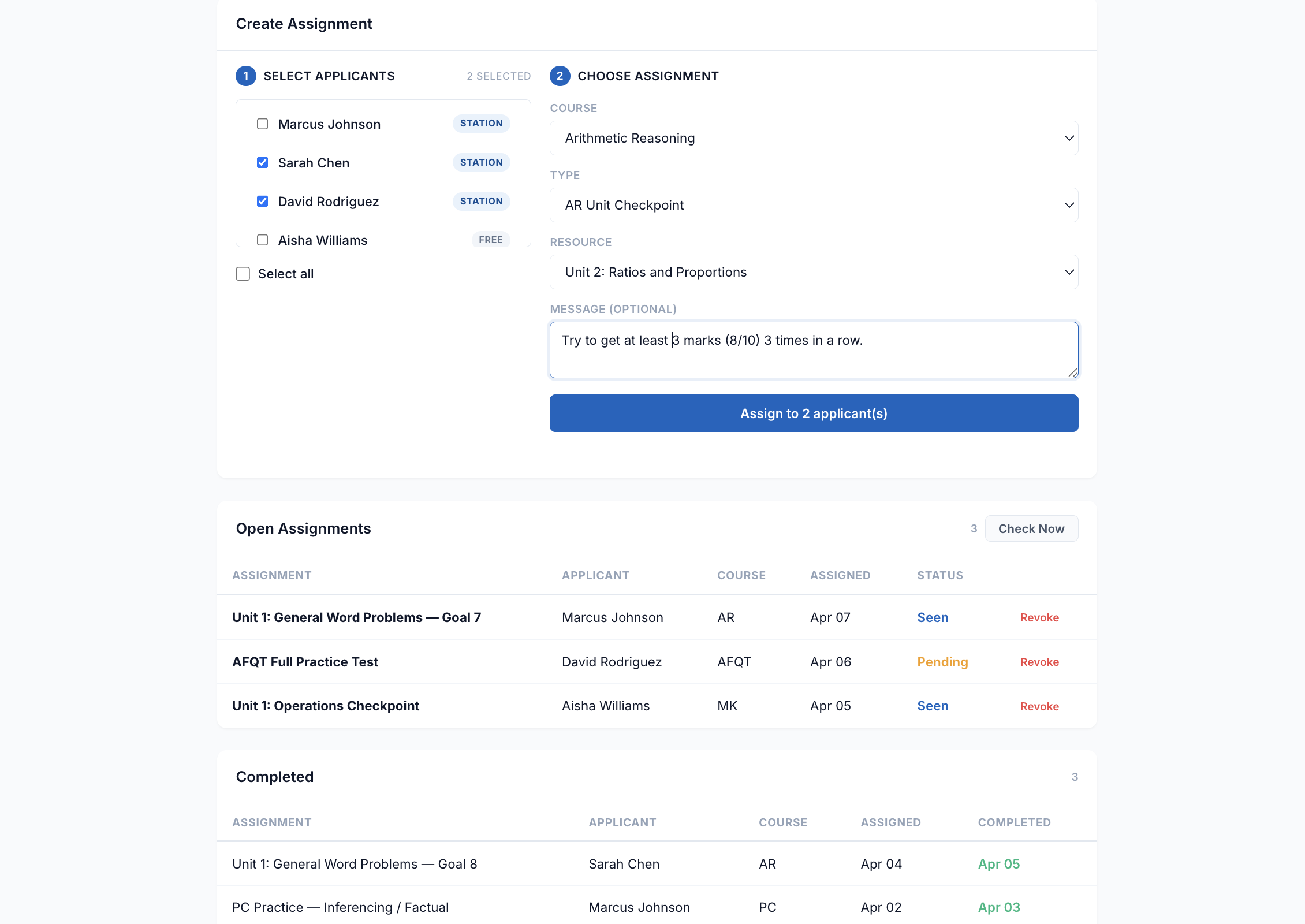Click Assign to 2 applicant(s)

click(x=813, y=413)
